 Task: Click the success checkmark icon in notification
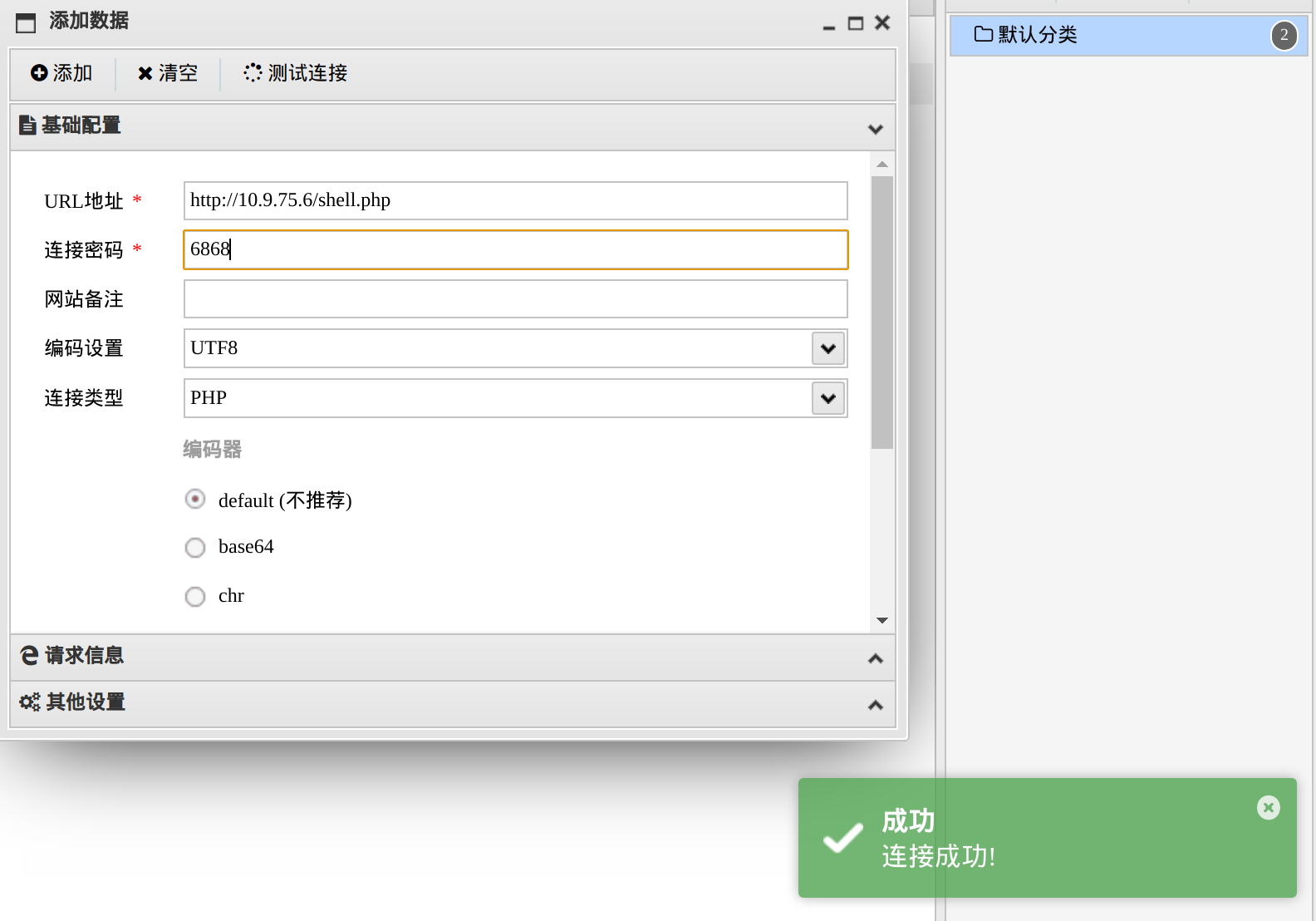[x=842, y=838]
